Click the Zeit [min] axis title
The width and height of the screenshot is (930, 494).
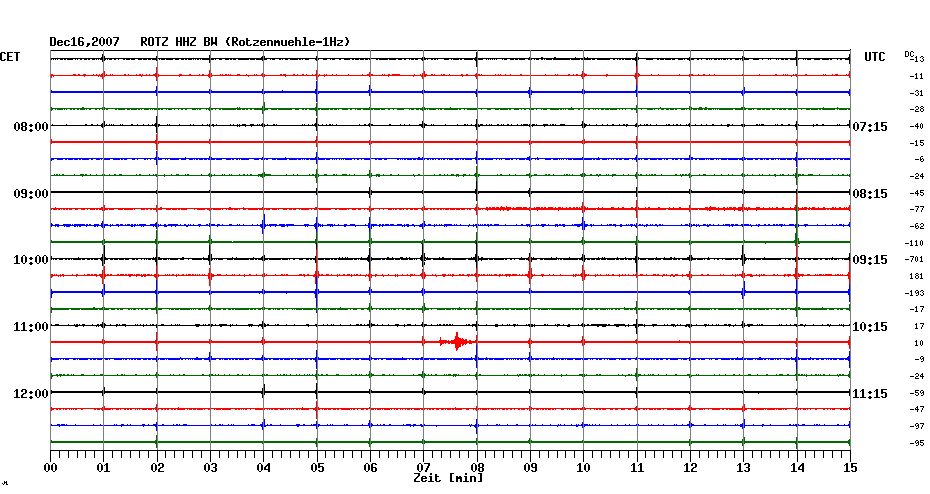click(x=448, y=478)
